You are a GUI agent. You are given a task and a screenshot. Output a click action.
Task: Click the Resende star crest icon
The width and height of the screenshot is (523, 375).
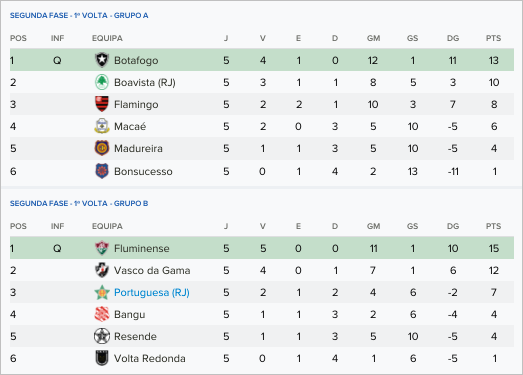(x=102, y=336)
